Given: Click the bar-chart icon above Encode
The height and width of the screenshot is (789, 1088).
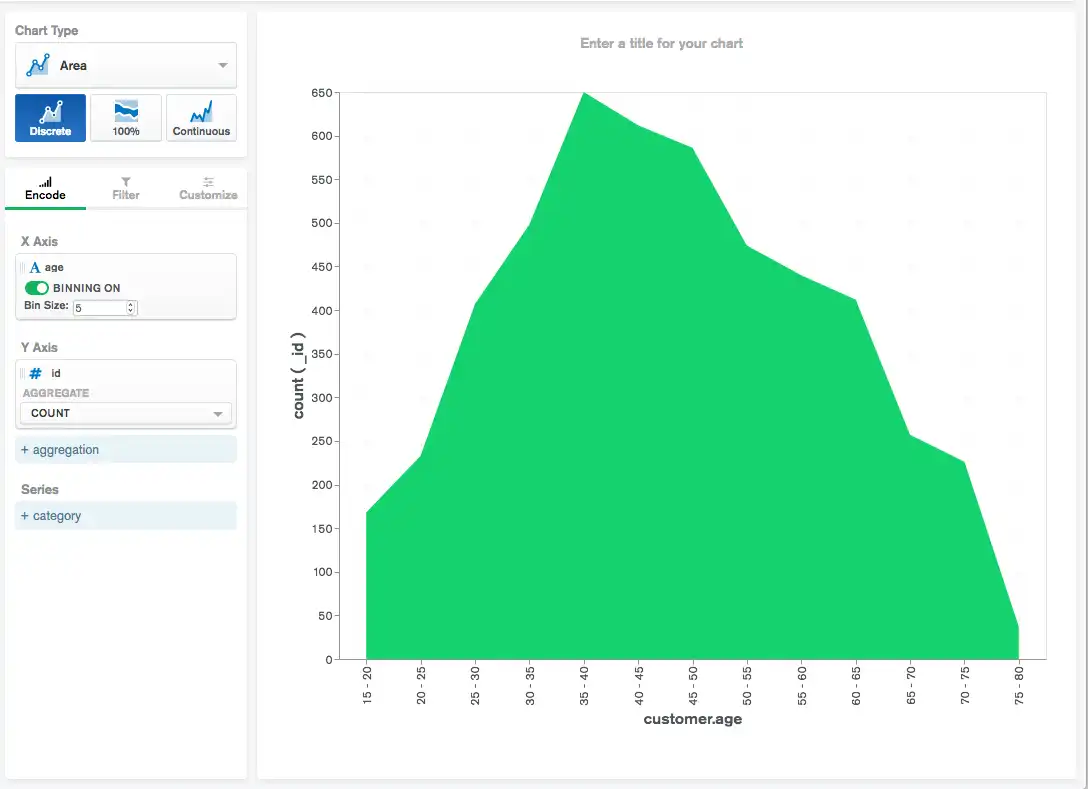Looking at the screenshot, I should point(45,181).
